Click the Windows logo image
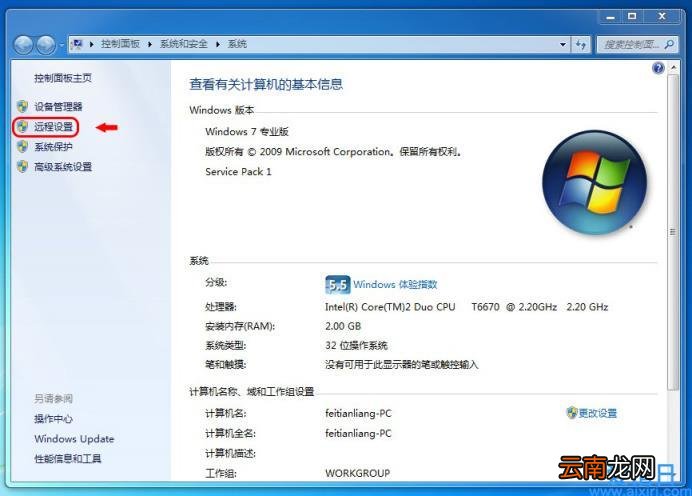This screenshot has width=692, height=496. [x=594, y=182]
